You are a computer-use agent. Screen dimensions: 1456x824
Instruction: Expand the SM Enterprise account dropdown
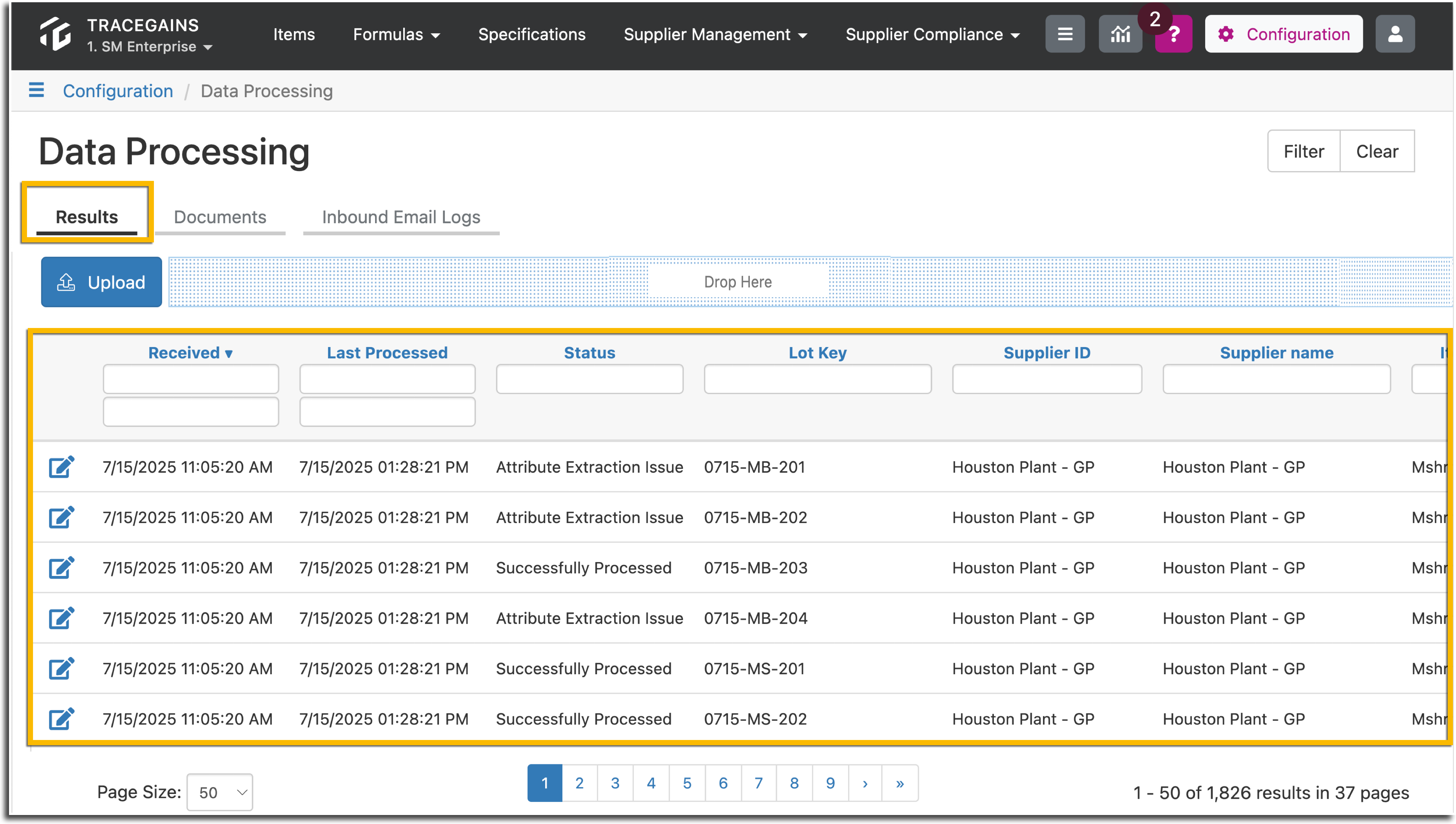(x=150, y=47)
